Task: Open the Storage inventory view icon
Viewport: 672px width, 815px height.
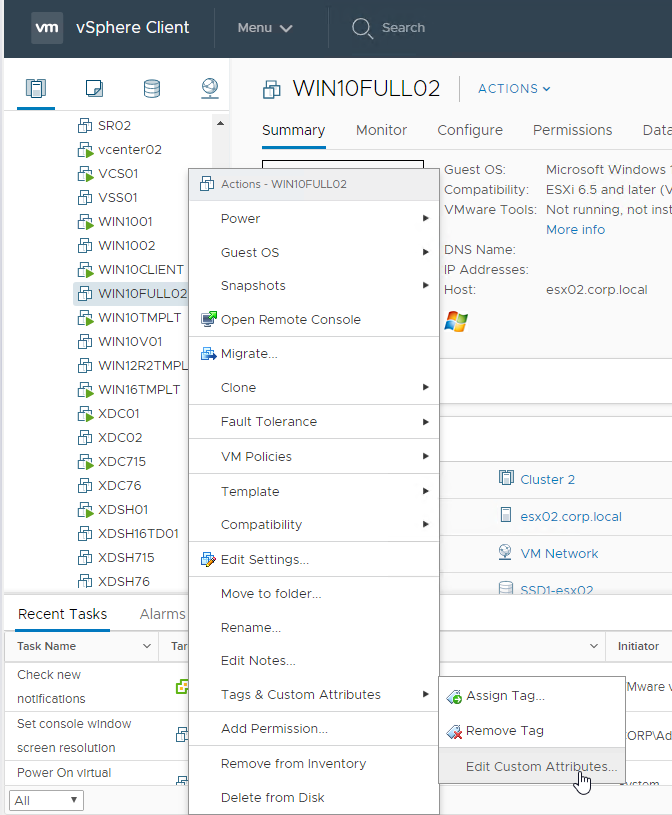Action: 152,88
